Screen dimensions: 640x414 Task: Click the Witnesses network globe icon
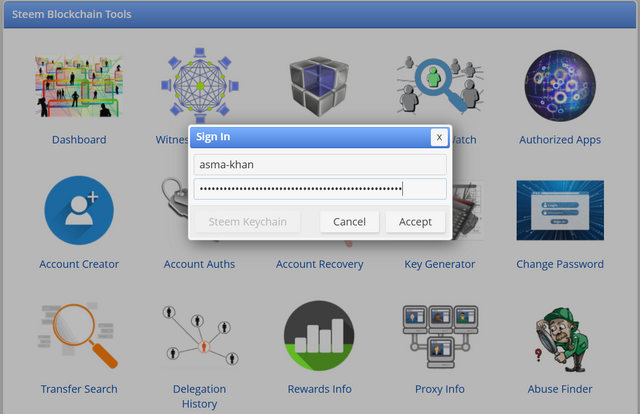200,86
